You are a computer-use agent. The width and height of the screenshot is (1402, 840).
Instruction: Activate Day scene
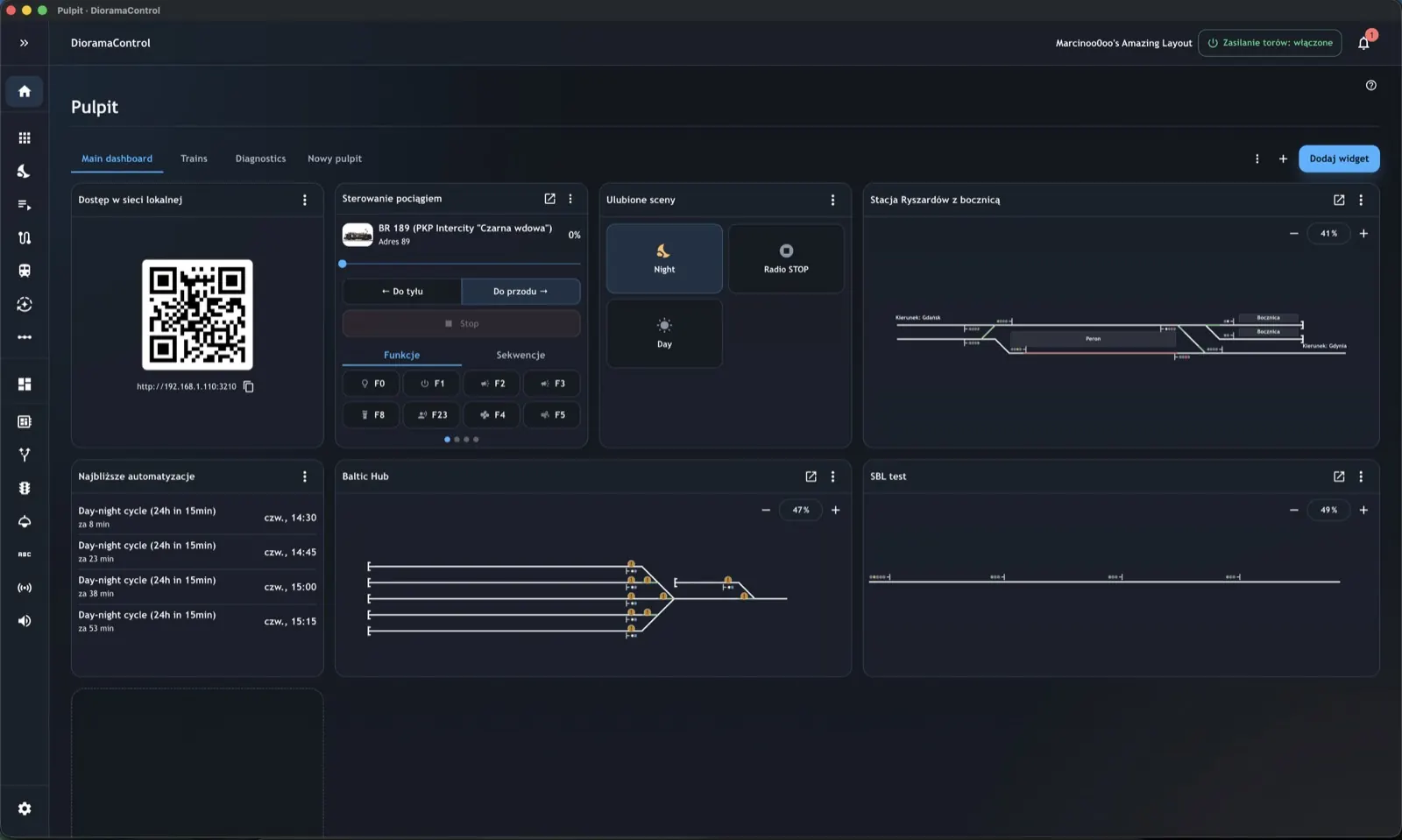click(664, 334)
